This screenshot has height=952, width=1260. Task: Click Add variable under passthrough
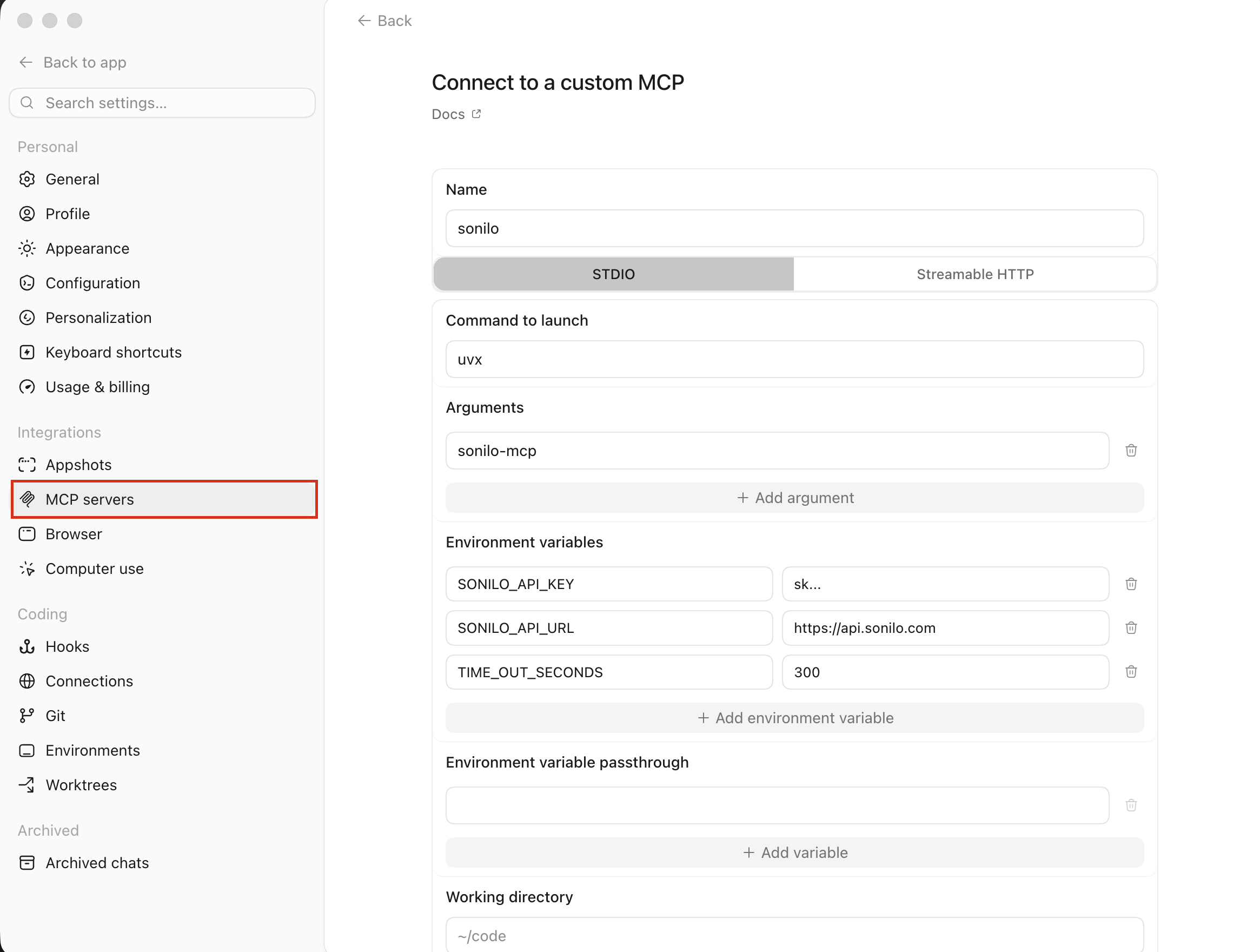(x=794, y=852)
